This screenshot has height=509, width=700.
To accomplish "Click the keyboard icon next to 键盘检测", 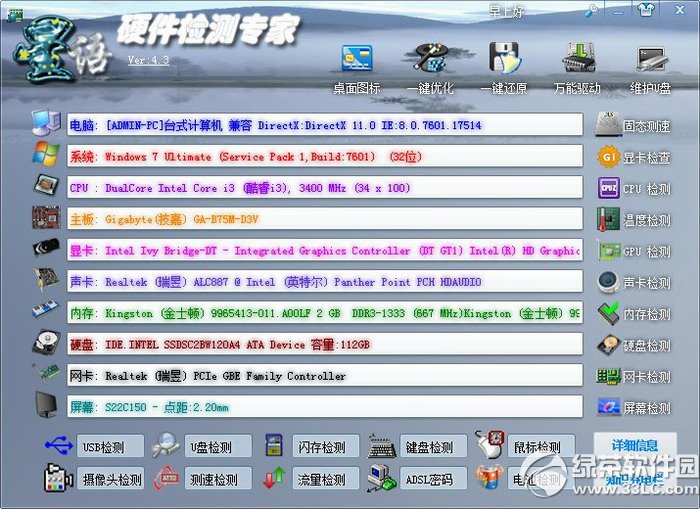I will tap(382, 446).
